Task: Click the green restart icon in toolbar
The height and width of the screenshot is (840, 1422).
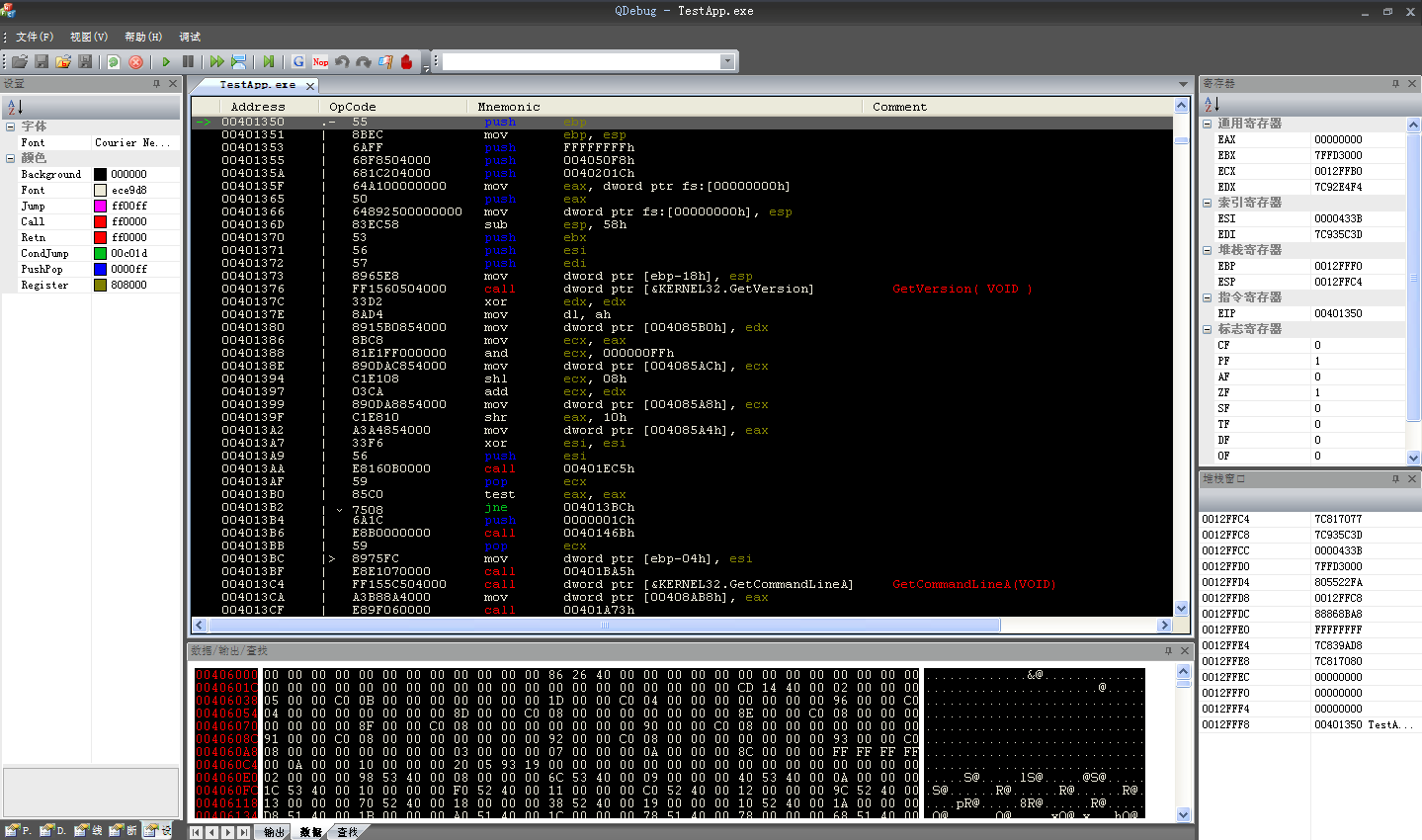Action: (114, 61)
